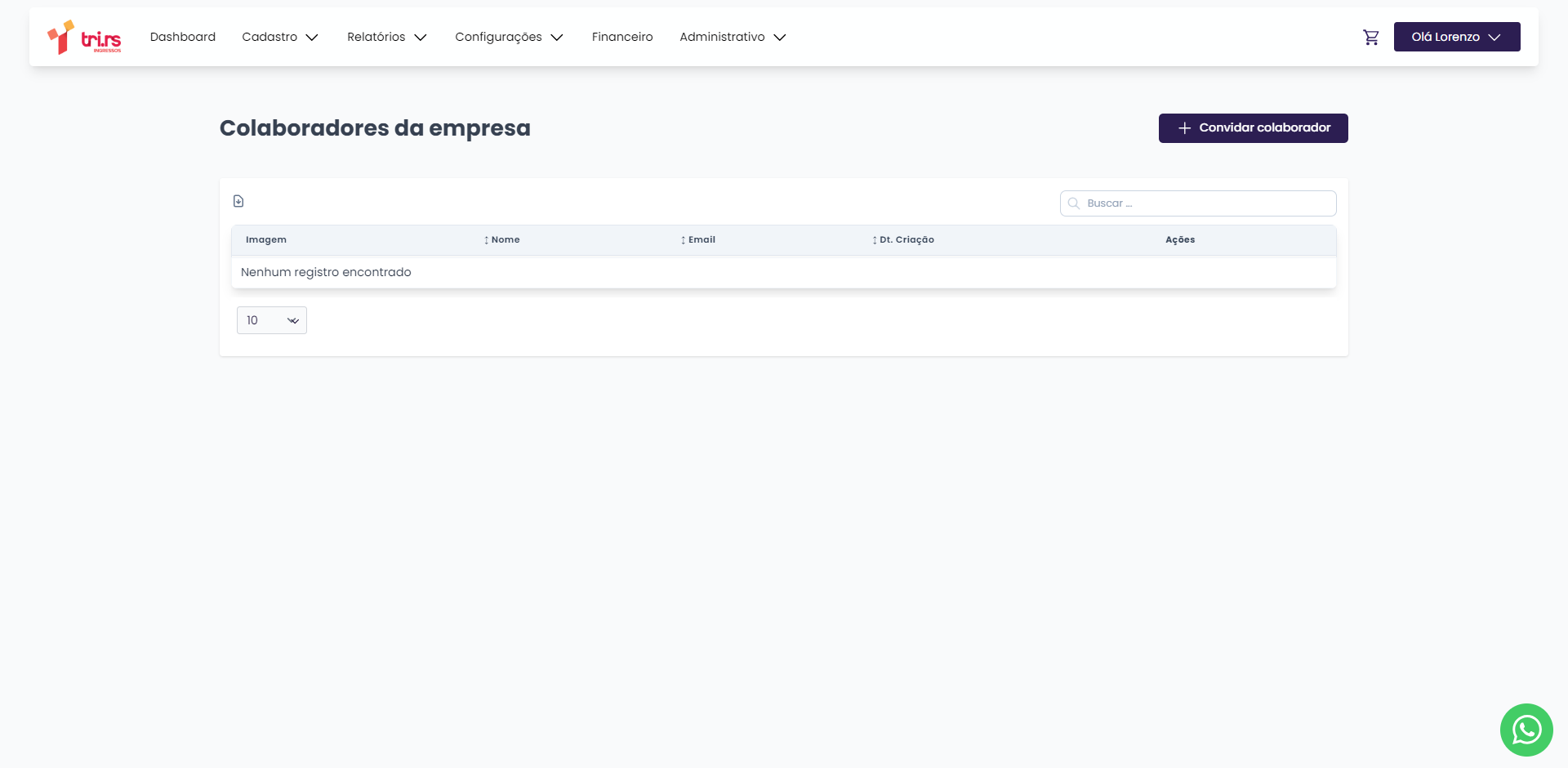Go to Financeiro page
This screenshot has height=768, width=1568.
pos(622,37)
